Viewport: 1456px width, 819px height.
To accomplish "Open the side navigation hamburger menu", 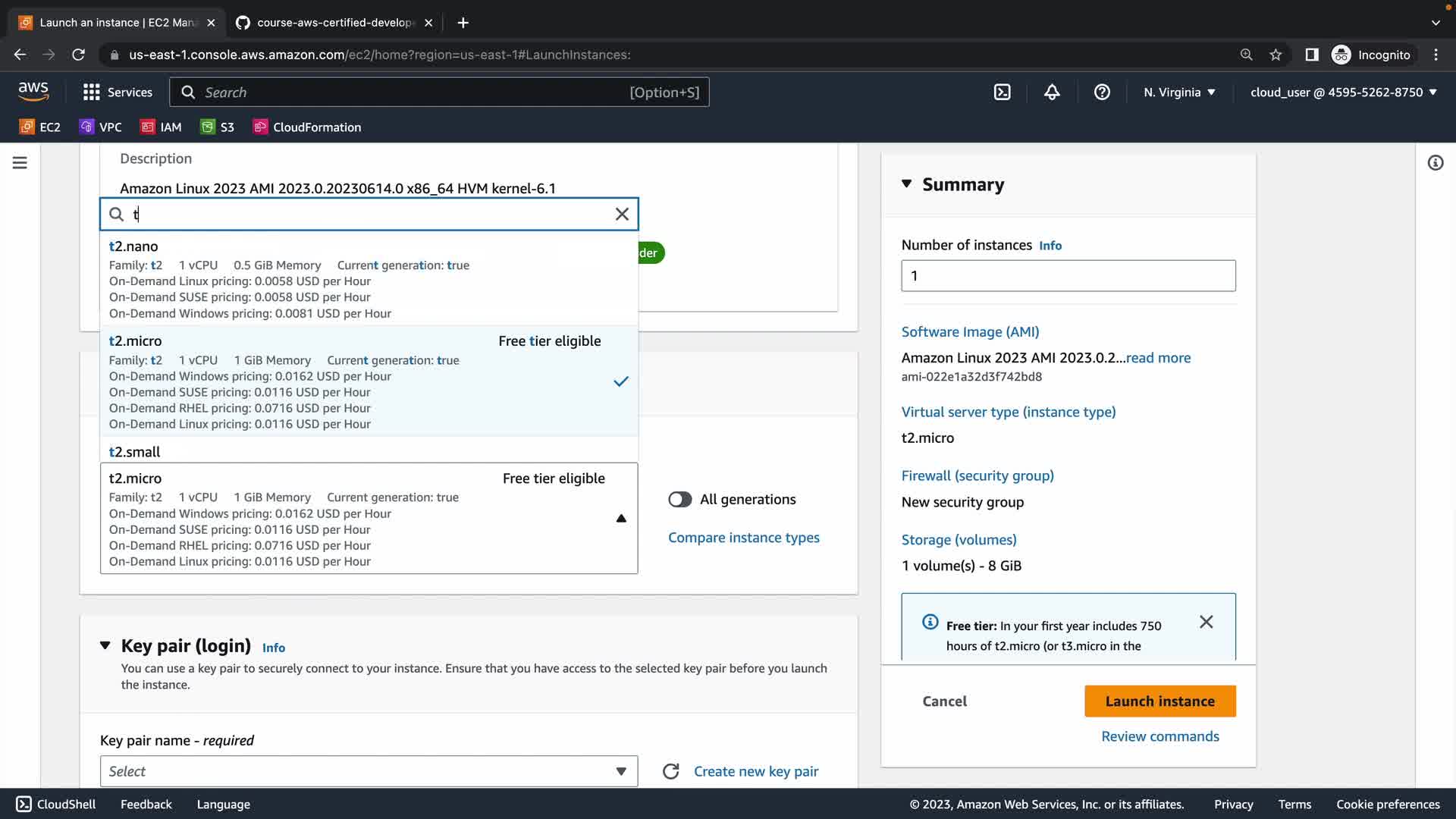I will [x=20, y=163].
